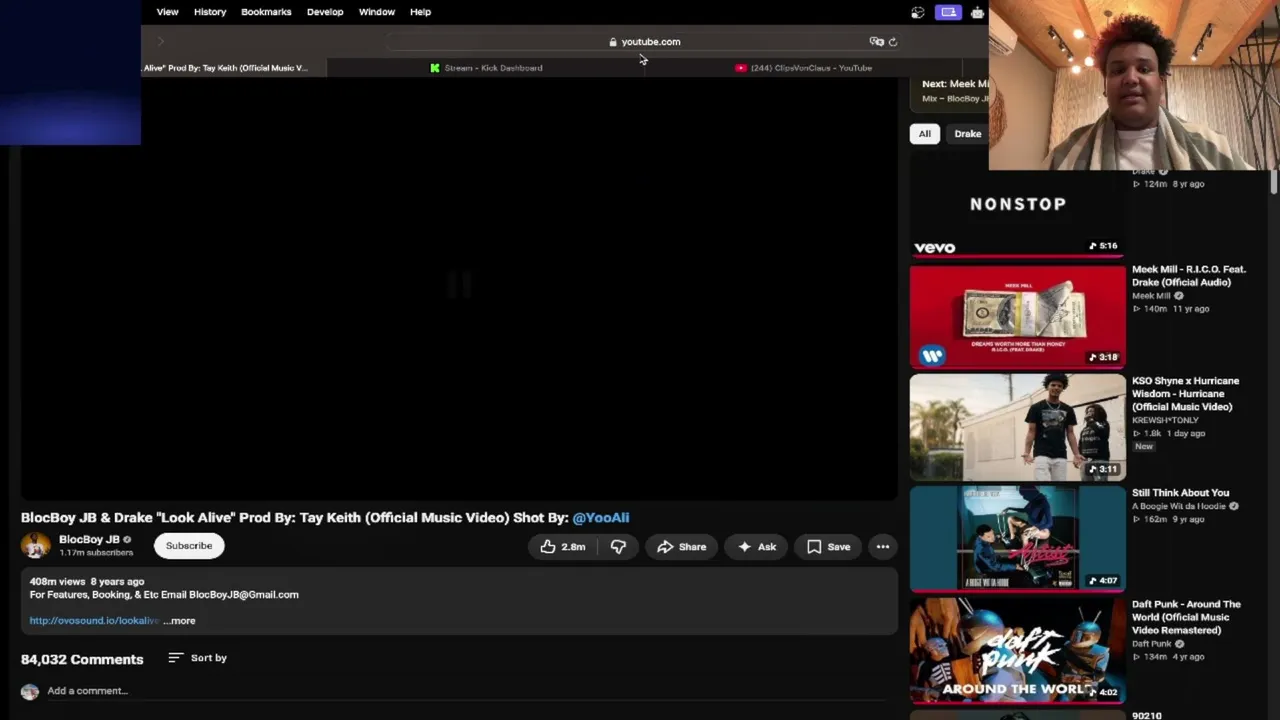Click the '1.17m subscribers' text

click(x=96, y=553)
